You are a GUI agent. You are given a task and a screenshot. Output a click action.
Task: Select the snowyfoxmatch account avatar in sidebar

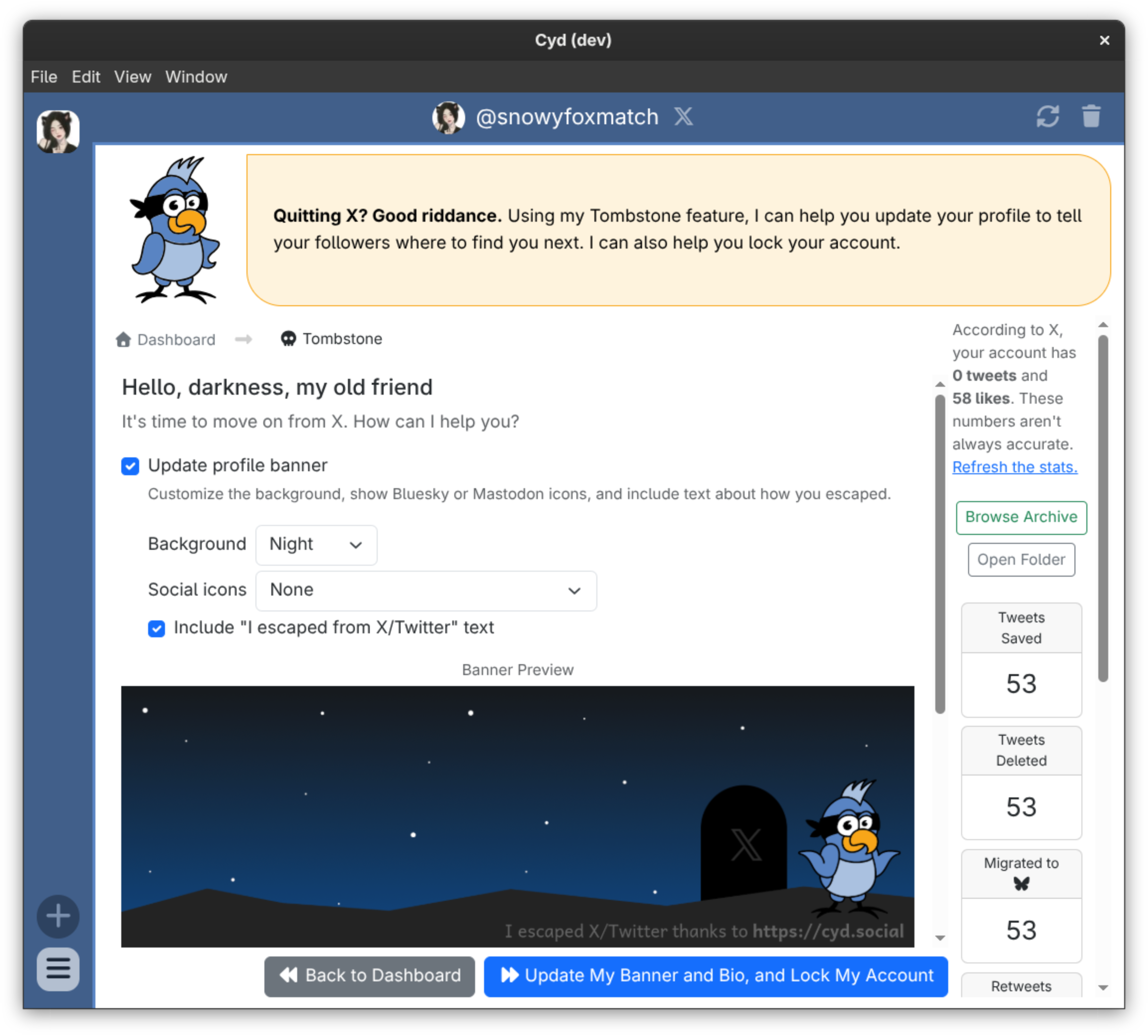(x=58, y=132)
